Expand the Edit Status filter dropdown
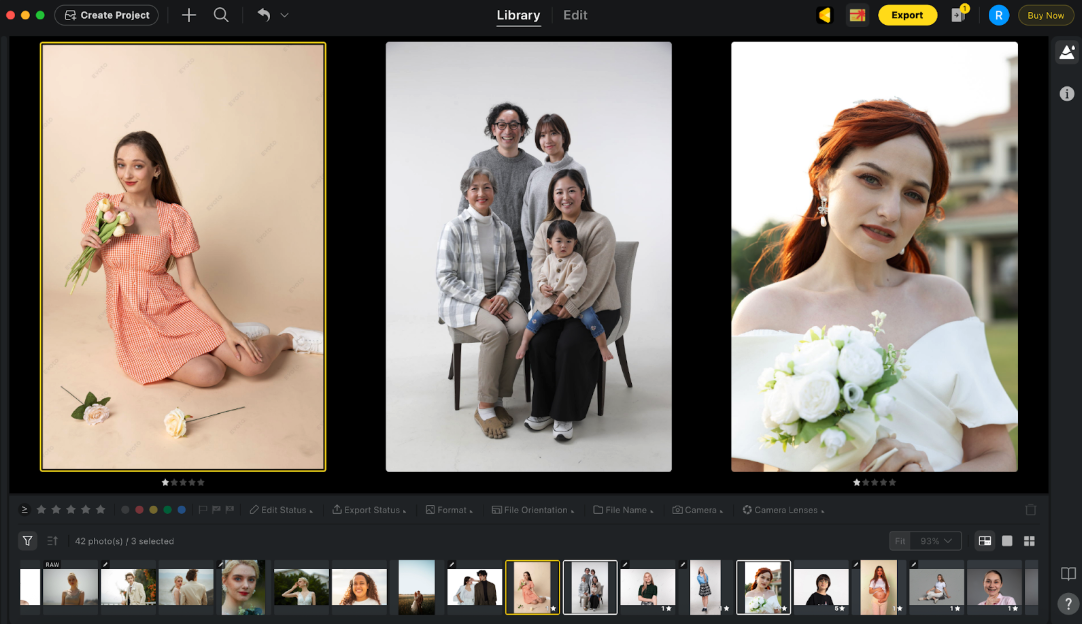1082x624 pixels. click(x=281, y=510)
